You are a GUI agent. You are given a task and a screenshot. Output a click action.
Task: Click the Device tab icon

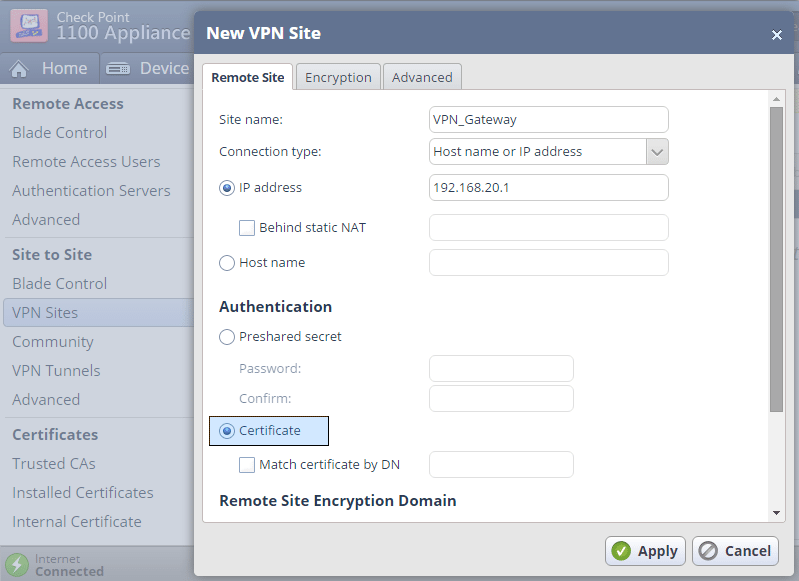(118, 69)
